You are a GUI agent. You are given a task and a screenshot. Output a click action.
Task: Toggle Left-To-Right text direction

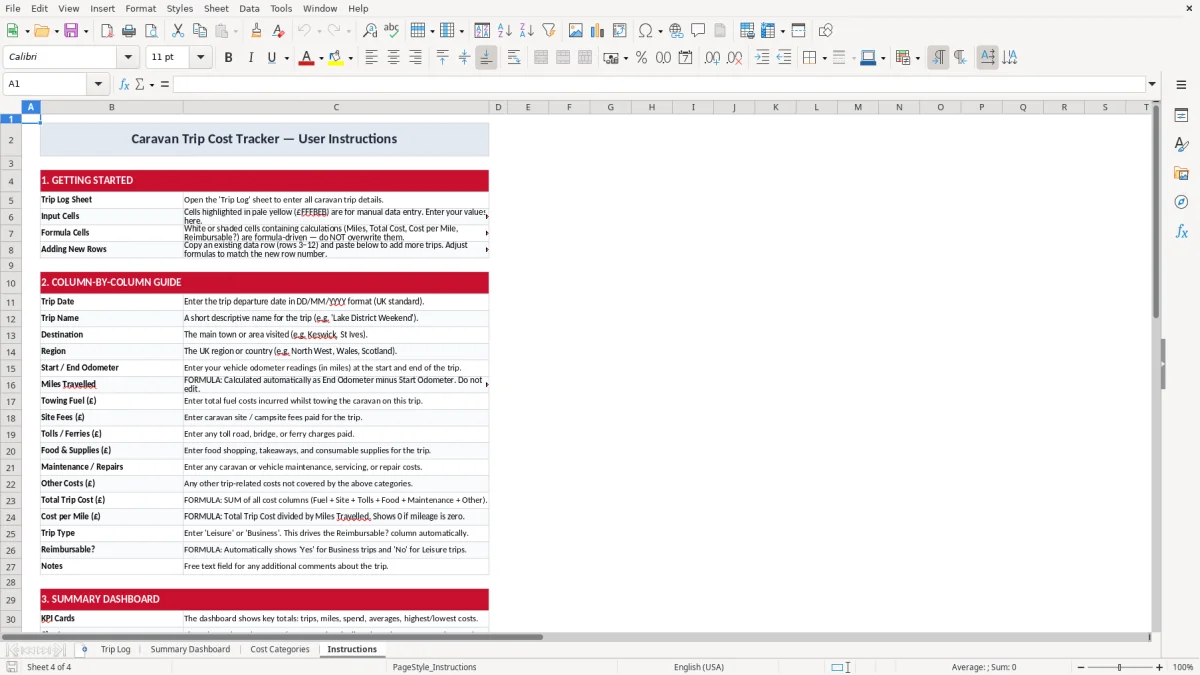938,58
